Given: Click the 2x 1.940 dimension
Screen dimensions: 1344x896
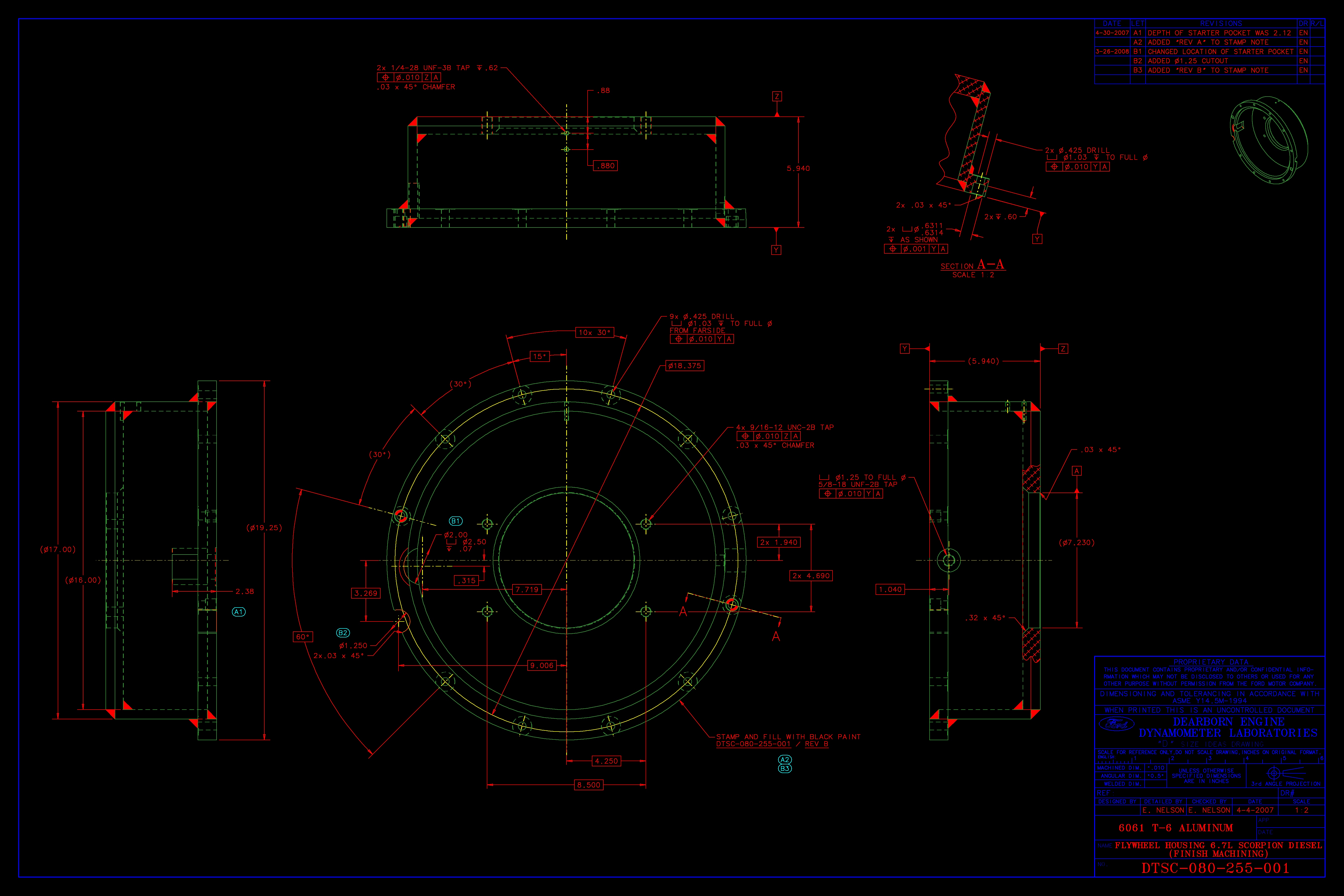Looking at the screenshot, I should (x=779, y=542).
